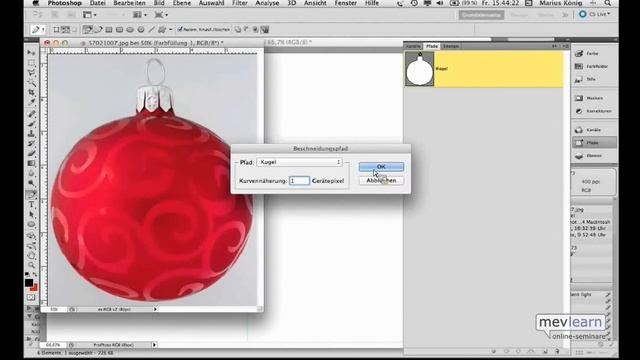Expand the front document status bar arrow
Image resolution: width=640 pixels, height=360 pixels.
click(x=155, y=309)
